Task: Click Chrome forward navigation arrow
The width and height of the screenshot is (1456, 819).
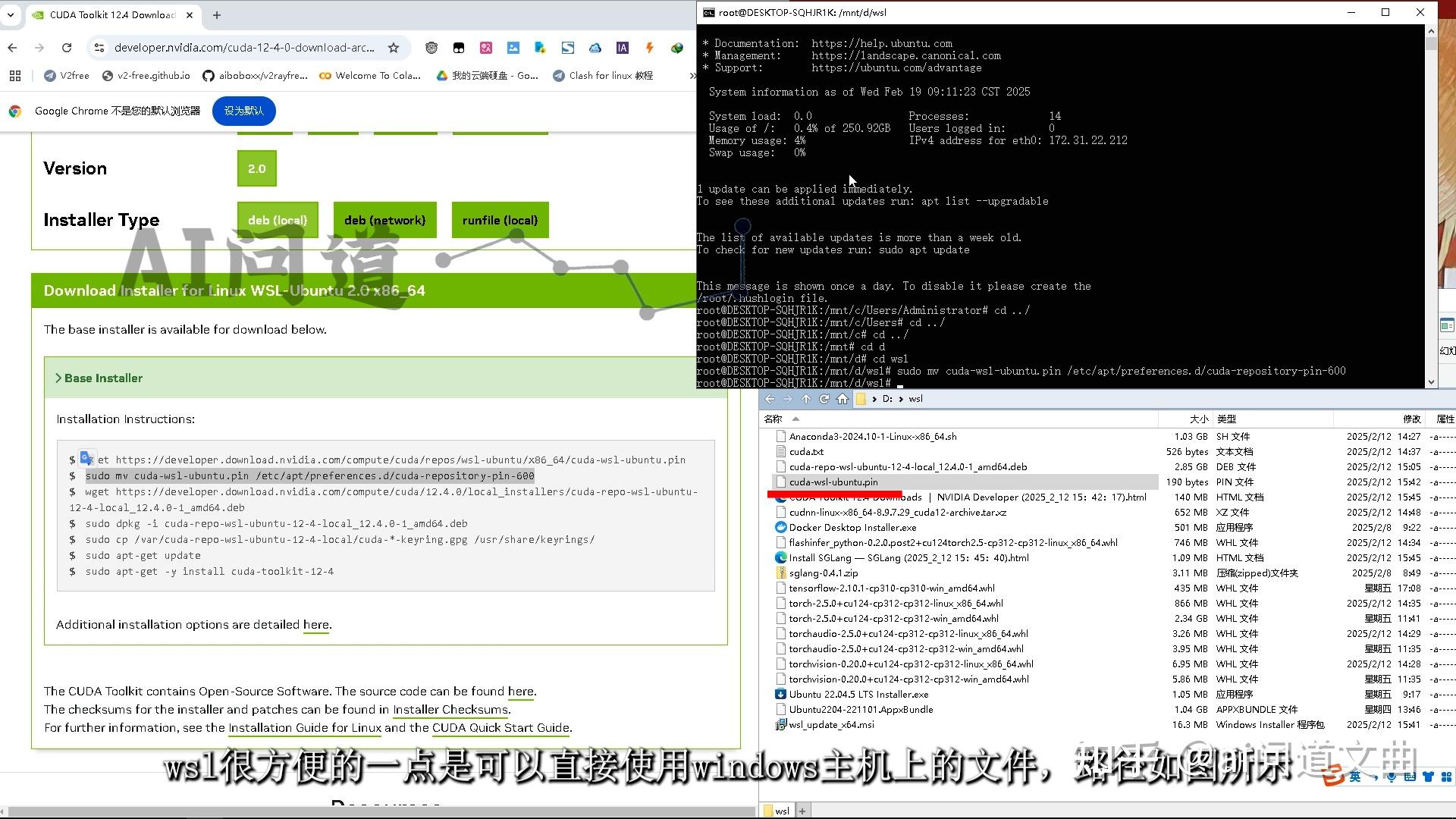Action: (x=39, y=48)
